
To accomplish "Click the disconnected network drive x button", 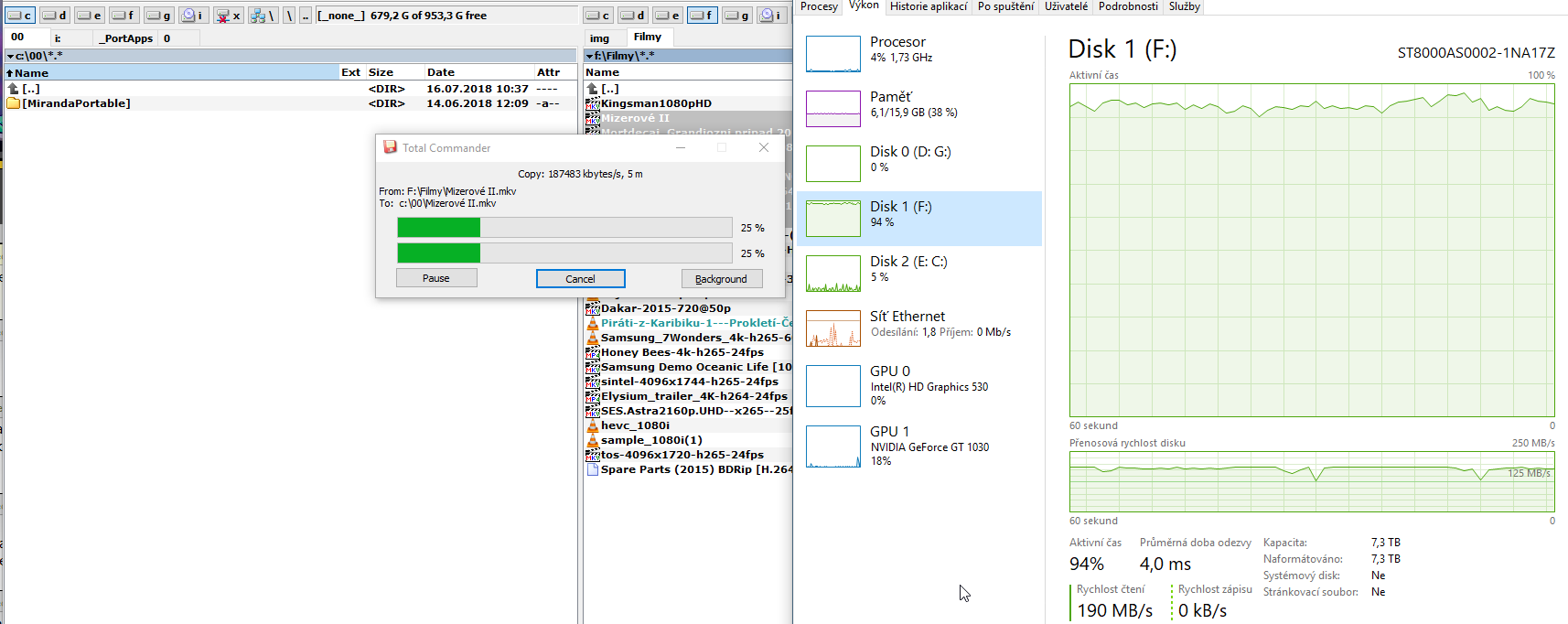I will tap(228, 15).
